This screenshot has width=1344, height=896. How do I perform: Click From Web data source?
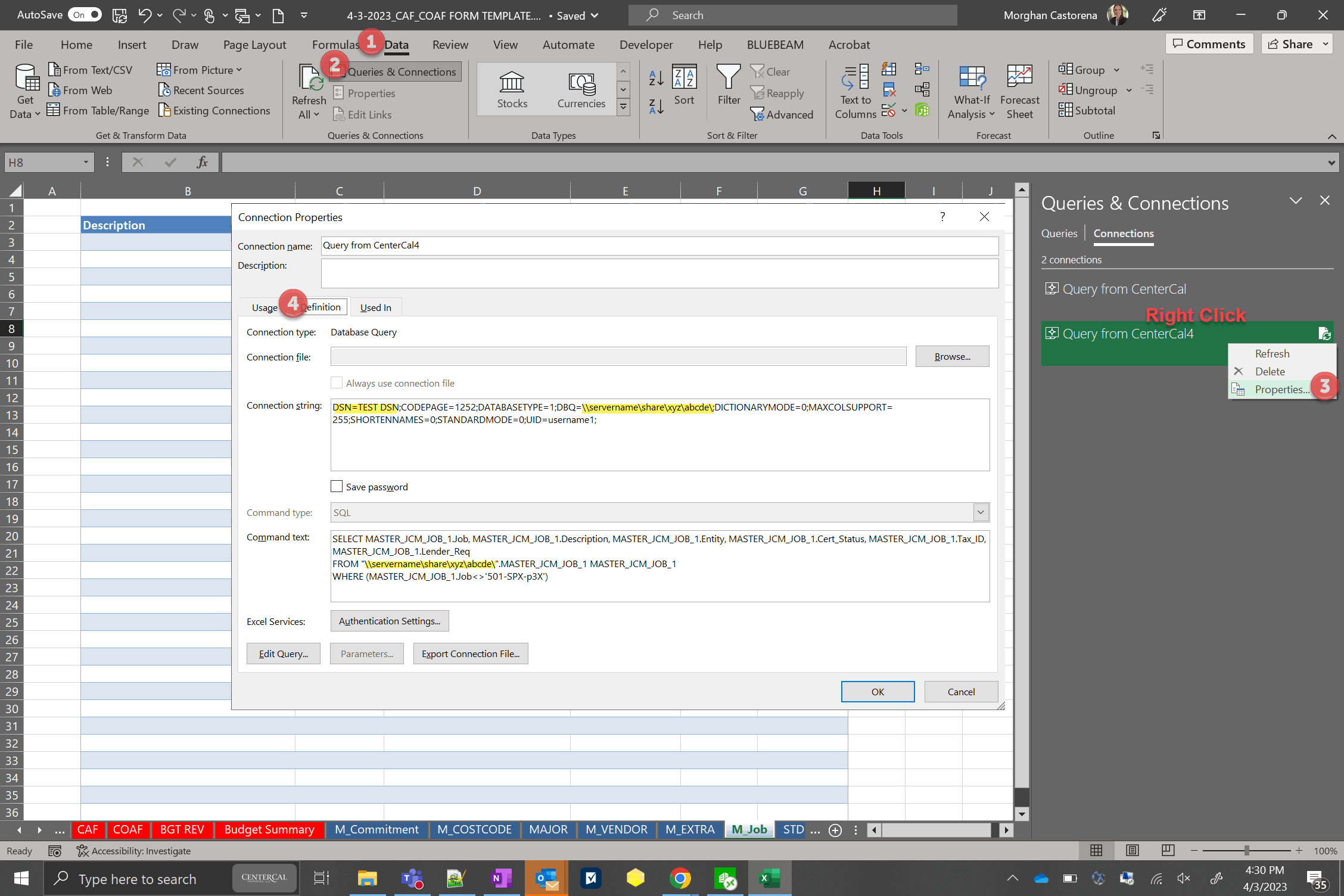80,90
